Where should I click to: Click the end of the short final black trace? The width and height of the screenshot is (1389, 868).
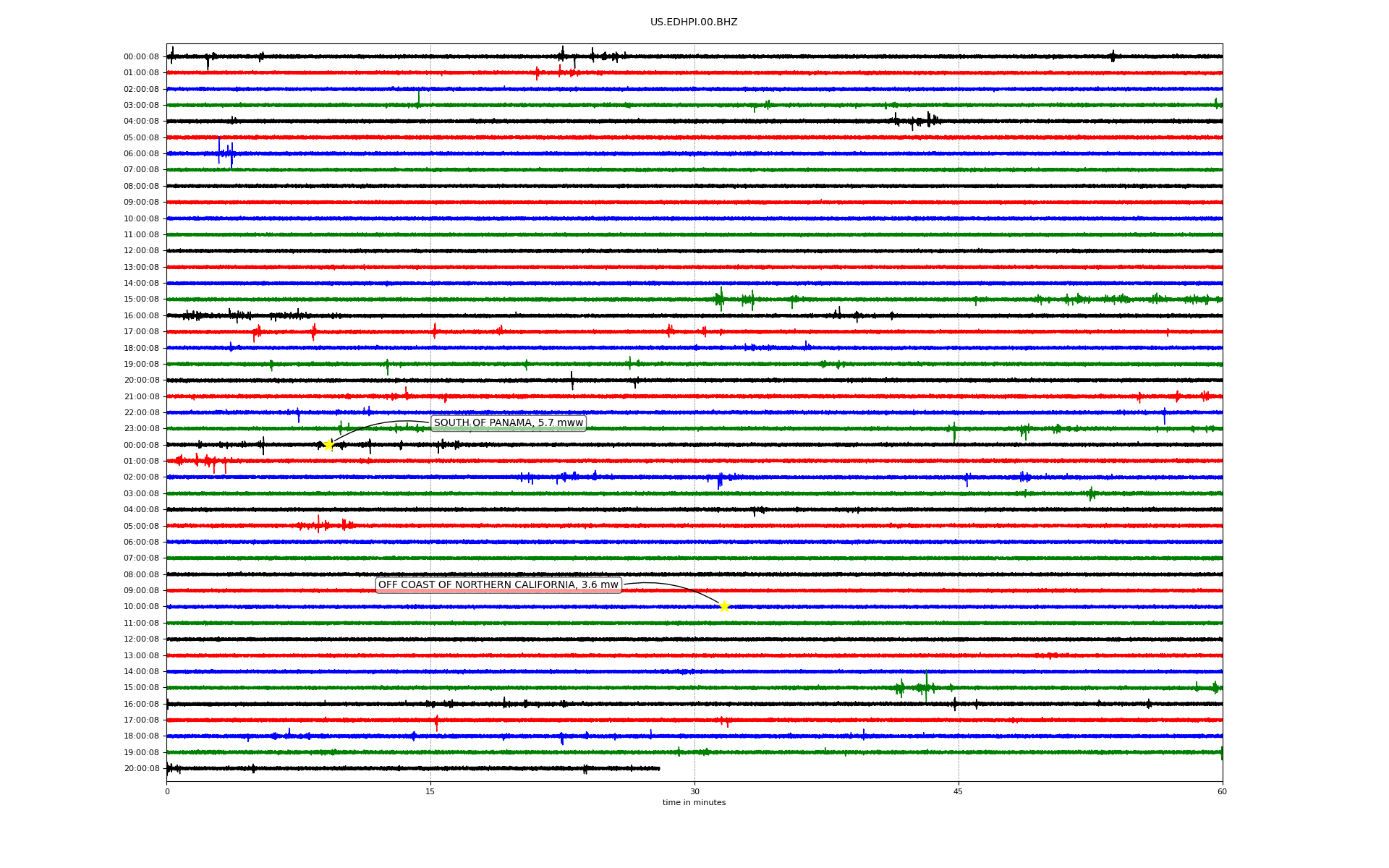(x=658, y=768)
